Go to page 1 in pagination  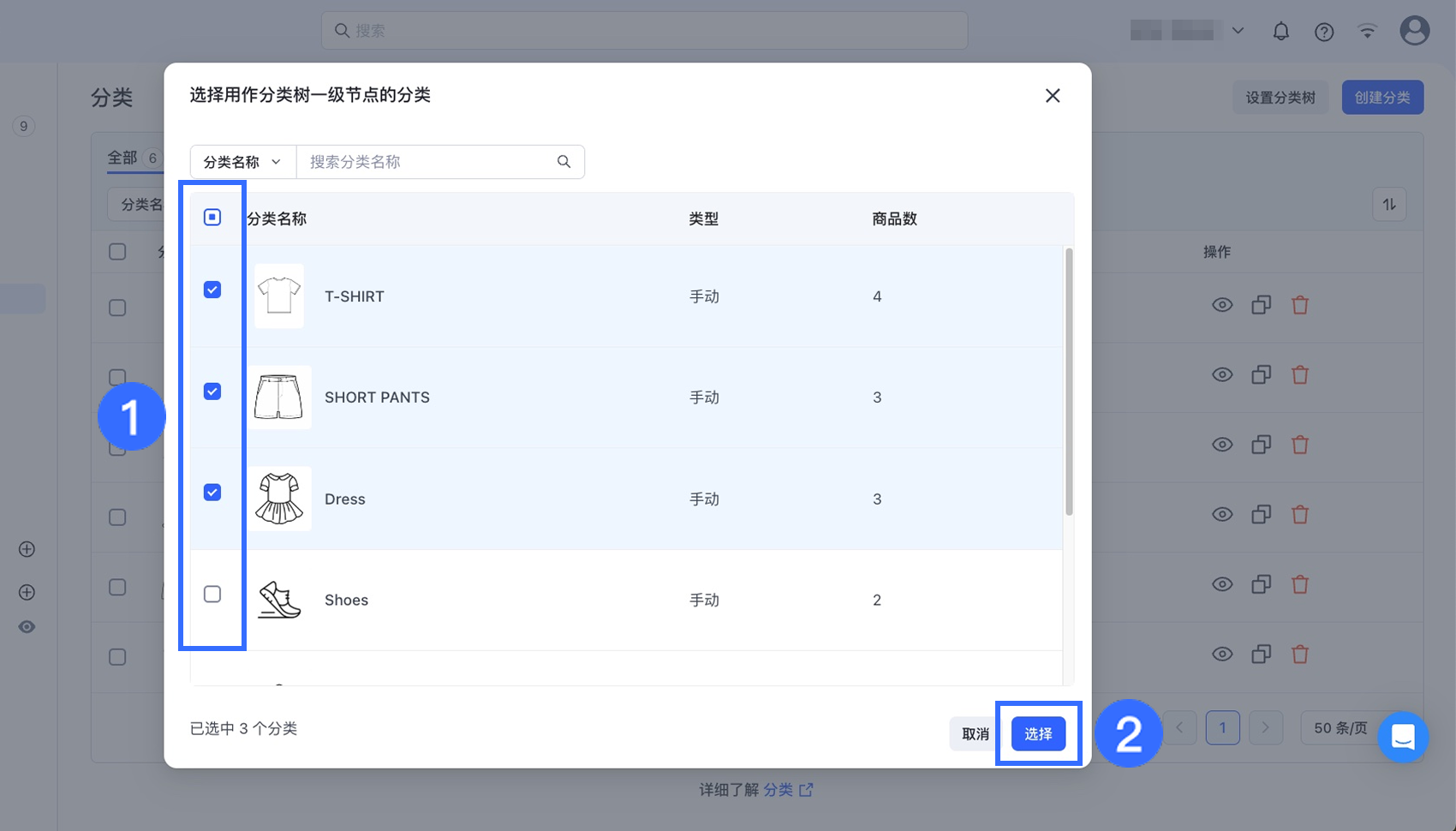pos(1222,728)
